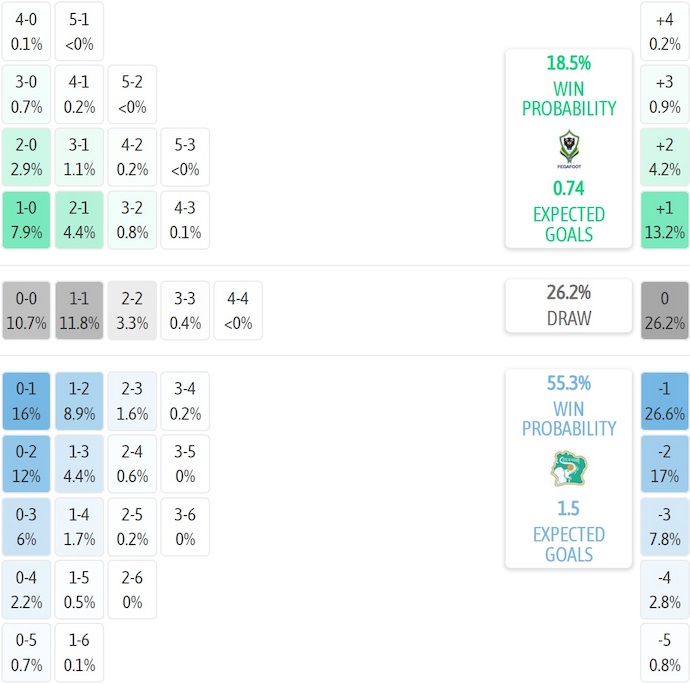The width and height of the screenshot is (690, 684).
Task: Open the 26.2% Draw summary box
Action: coord(568,306)
